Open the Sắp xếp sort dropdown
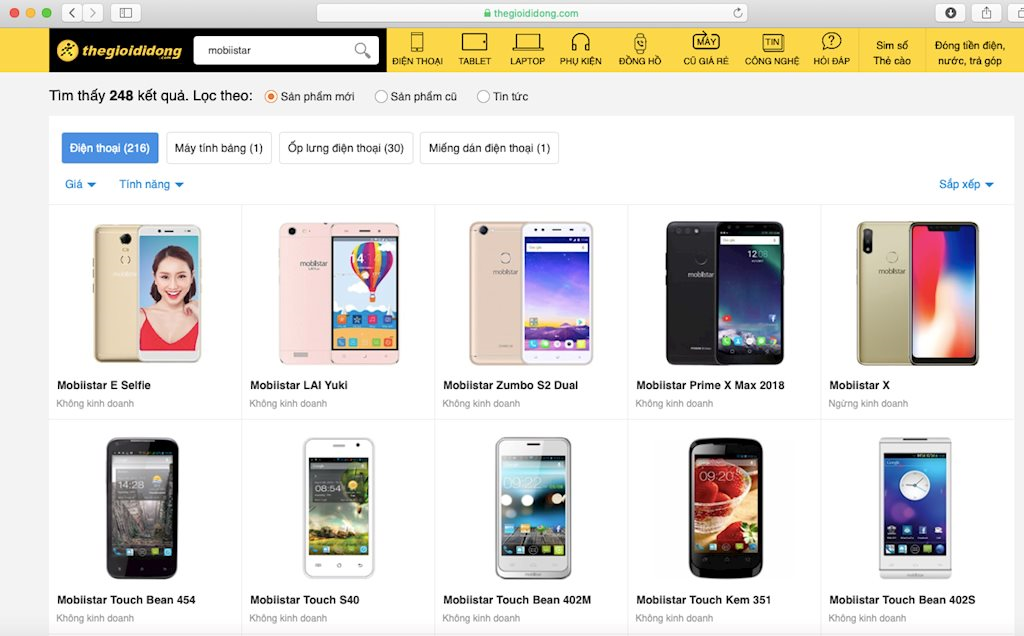The width and height of the screenshot is (1024, 636). click(966, 184)
